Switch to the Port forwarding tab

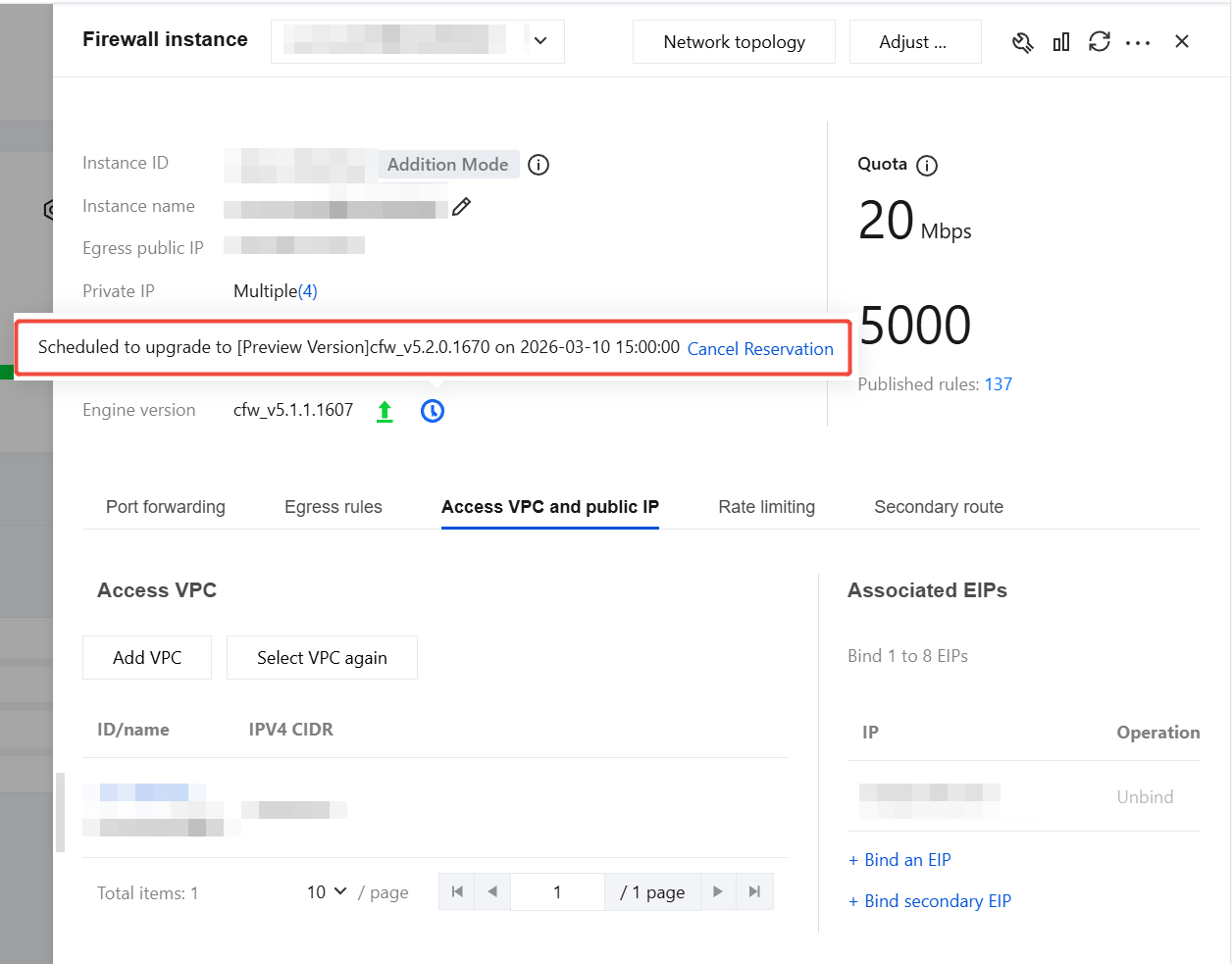166,507
